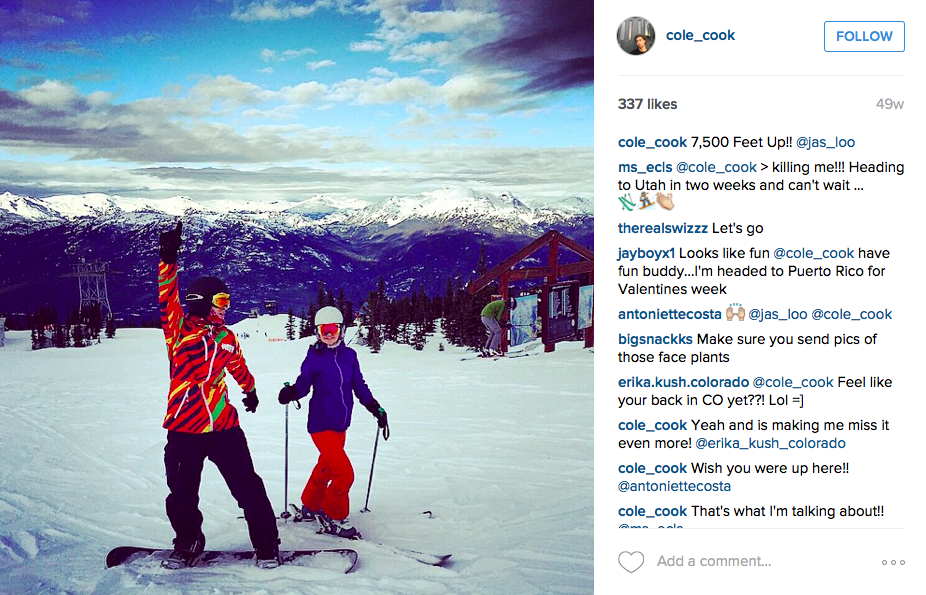Open @cole_cook mention in jayboyx1 comment
The width and height of the screenshot is (926, 595).
pos(813,253)
